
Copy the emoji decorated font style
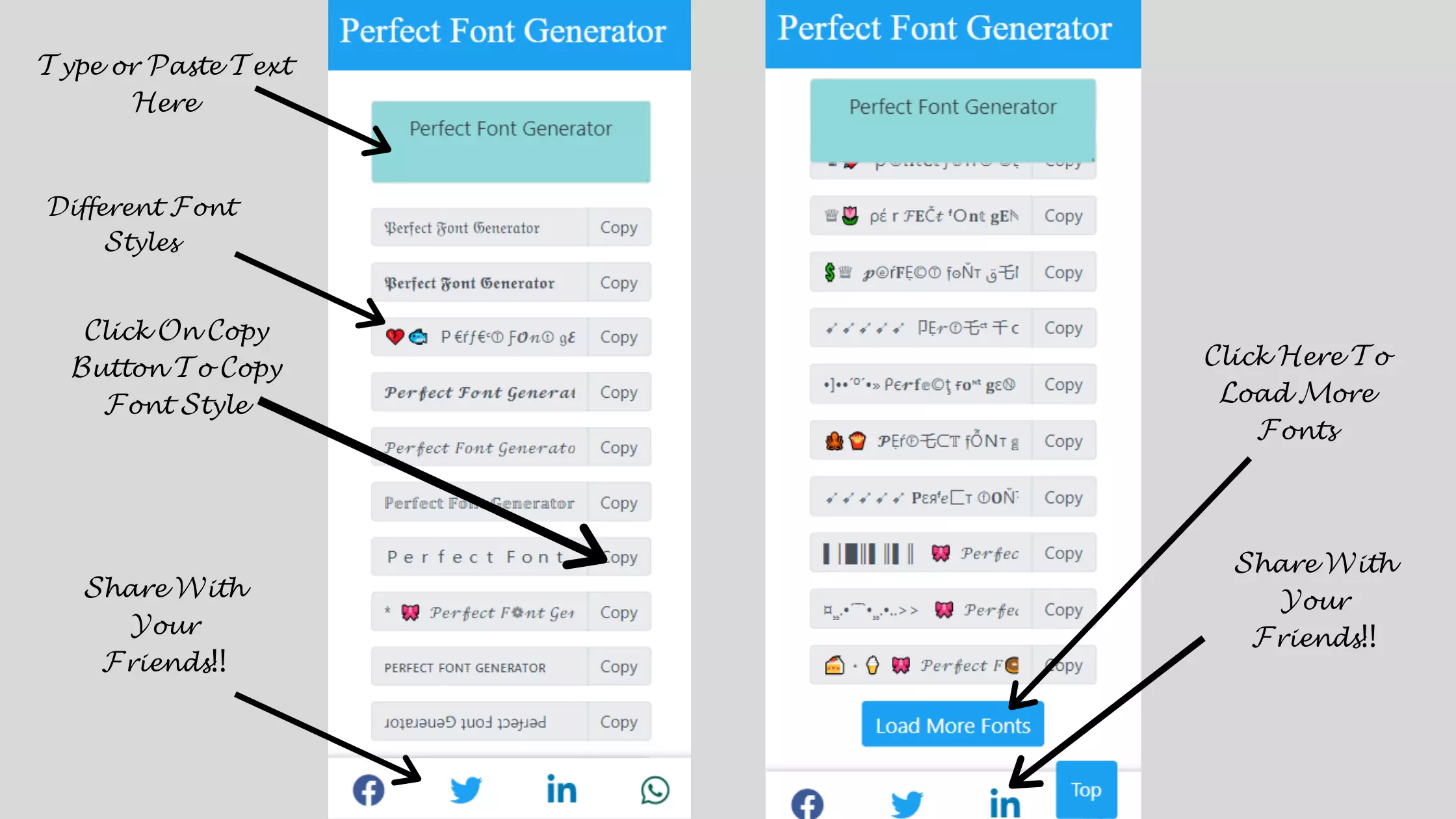[619, 337]
